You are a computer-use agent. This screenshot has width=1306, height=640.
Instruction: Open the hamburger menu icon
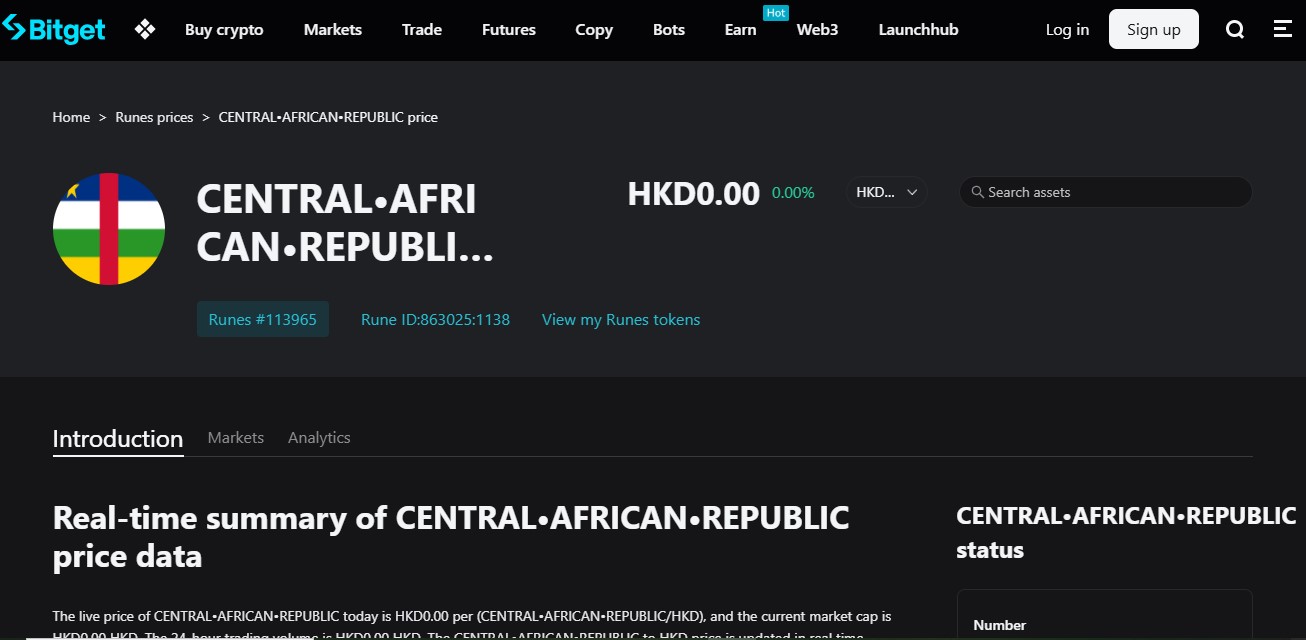point(1283,29)
